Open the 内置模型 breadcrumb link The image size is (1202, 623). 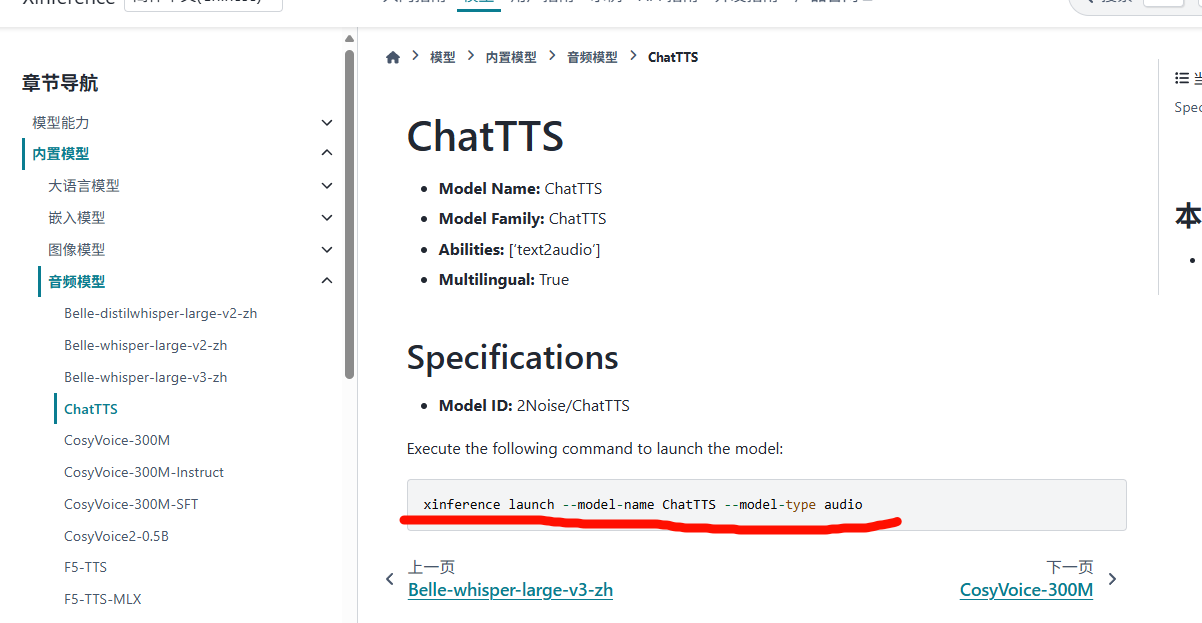[x=511, y=57]
